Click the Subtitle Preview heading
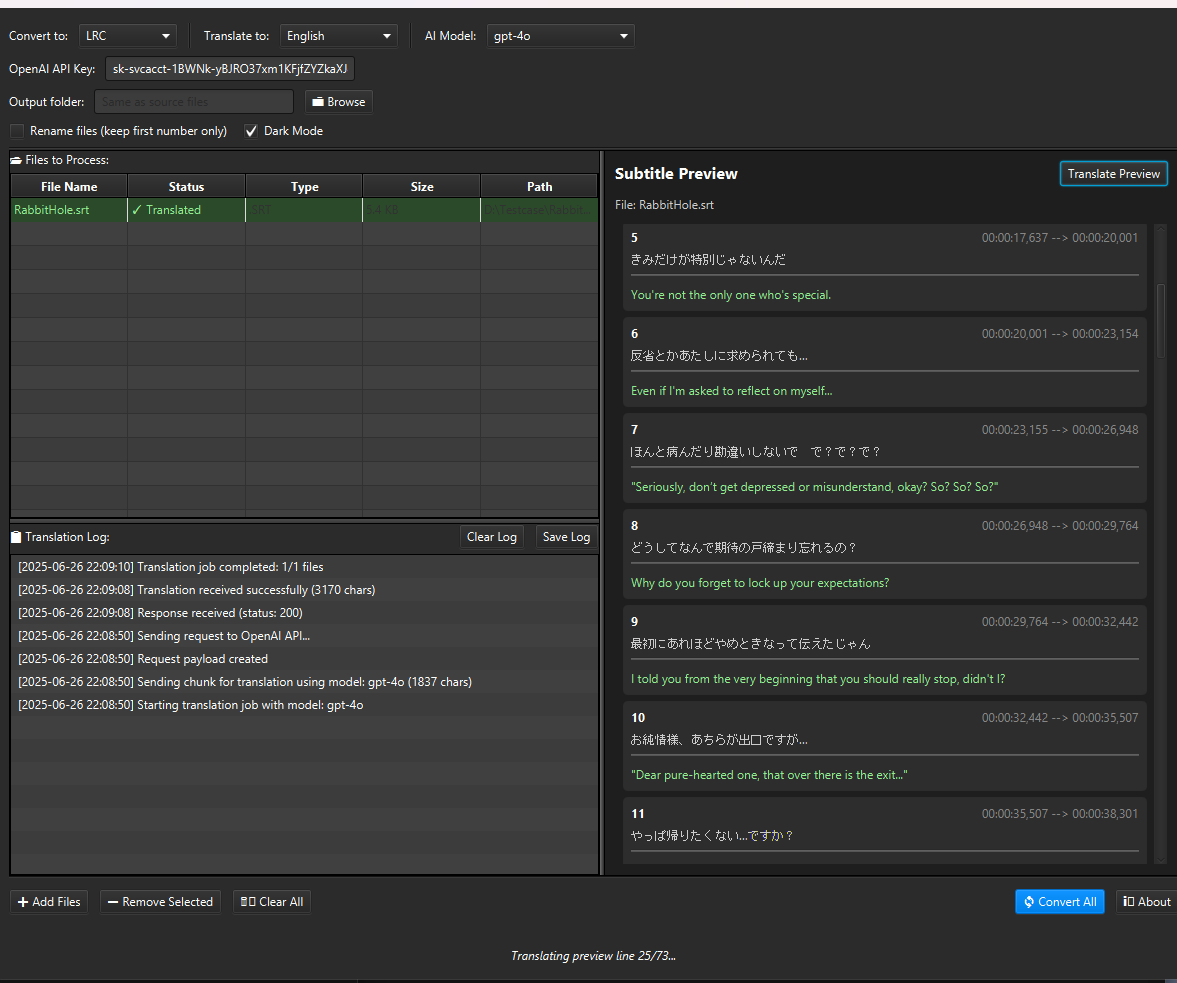The width and height of the screenshot is (1177, 983). (676, 173)
